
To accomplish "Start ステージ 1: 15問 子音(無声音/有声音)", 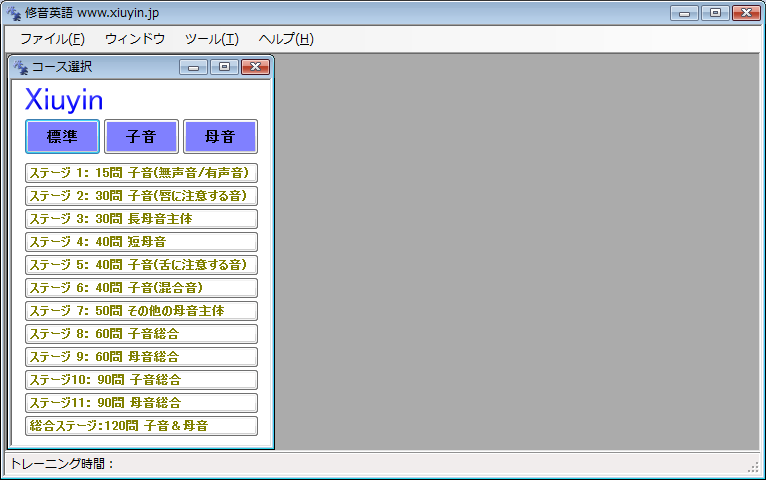I will (141, 173).
